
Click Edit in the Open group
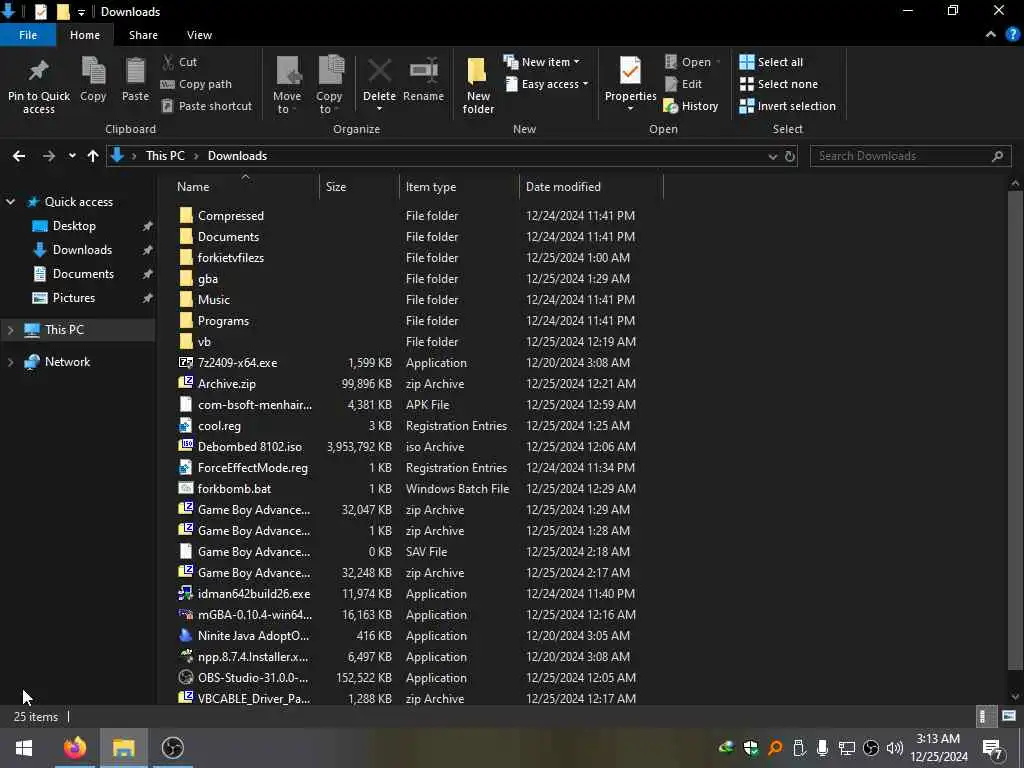pos(683,84)
